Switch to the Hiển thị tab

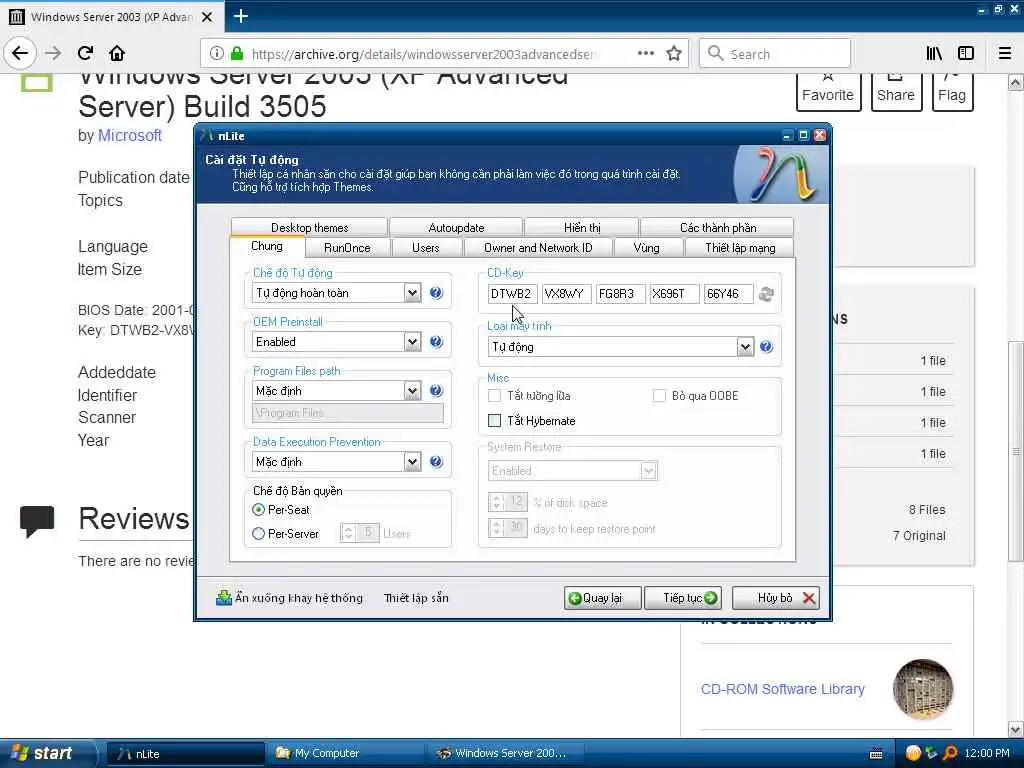coord(582,227)
